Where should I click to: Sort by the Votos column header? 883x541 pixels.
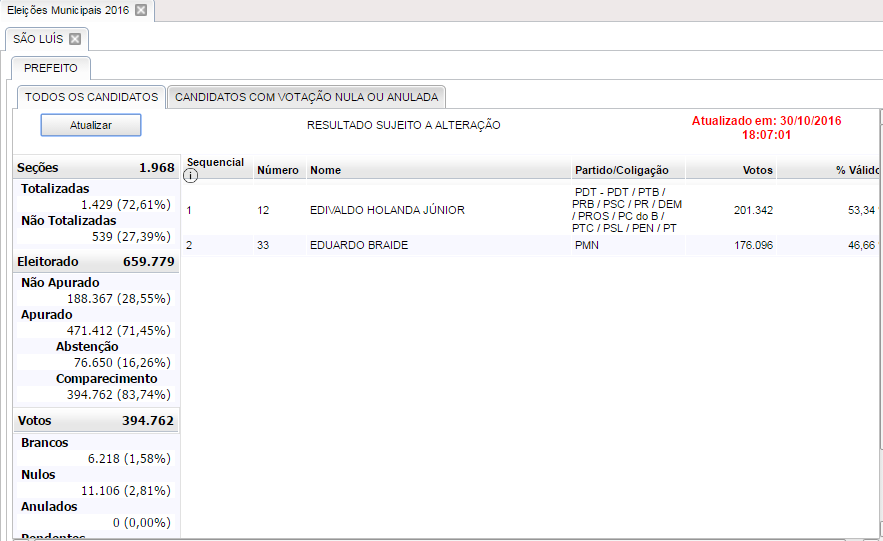757,170
